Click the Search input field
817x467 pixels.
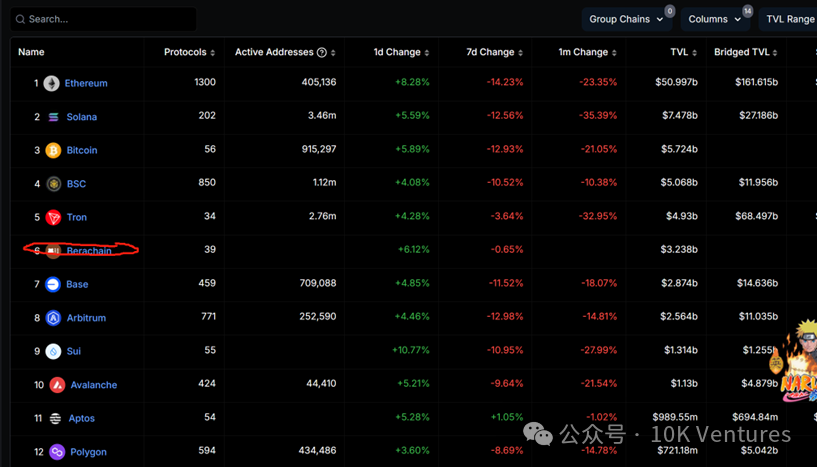tap(105, 19)
